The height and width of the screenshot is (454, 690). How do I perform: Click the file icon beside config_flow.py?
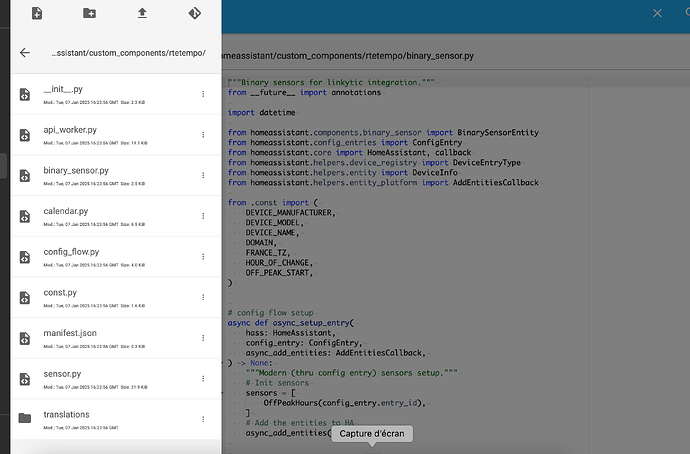click(25, 257)
